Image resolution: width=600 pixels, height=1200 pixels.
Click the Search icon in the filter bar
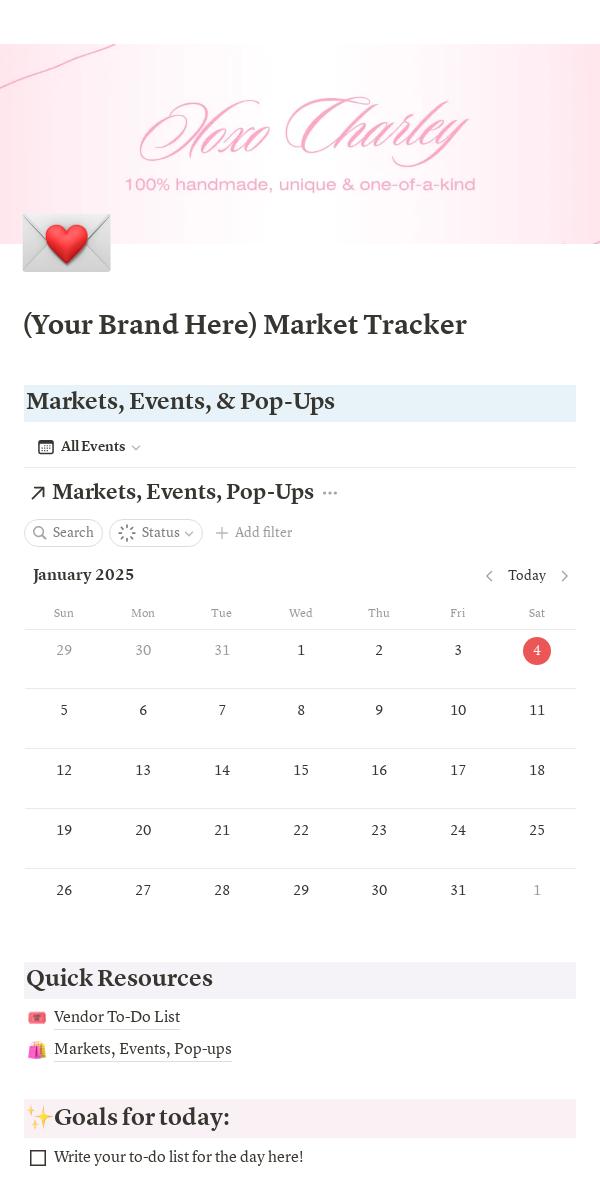(40, 533)
